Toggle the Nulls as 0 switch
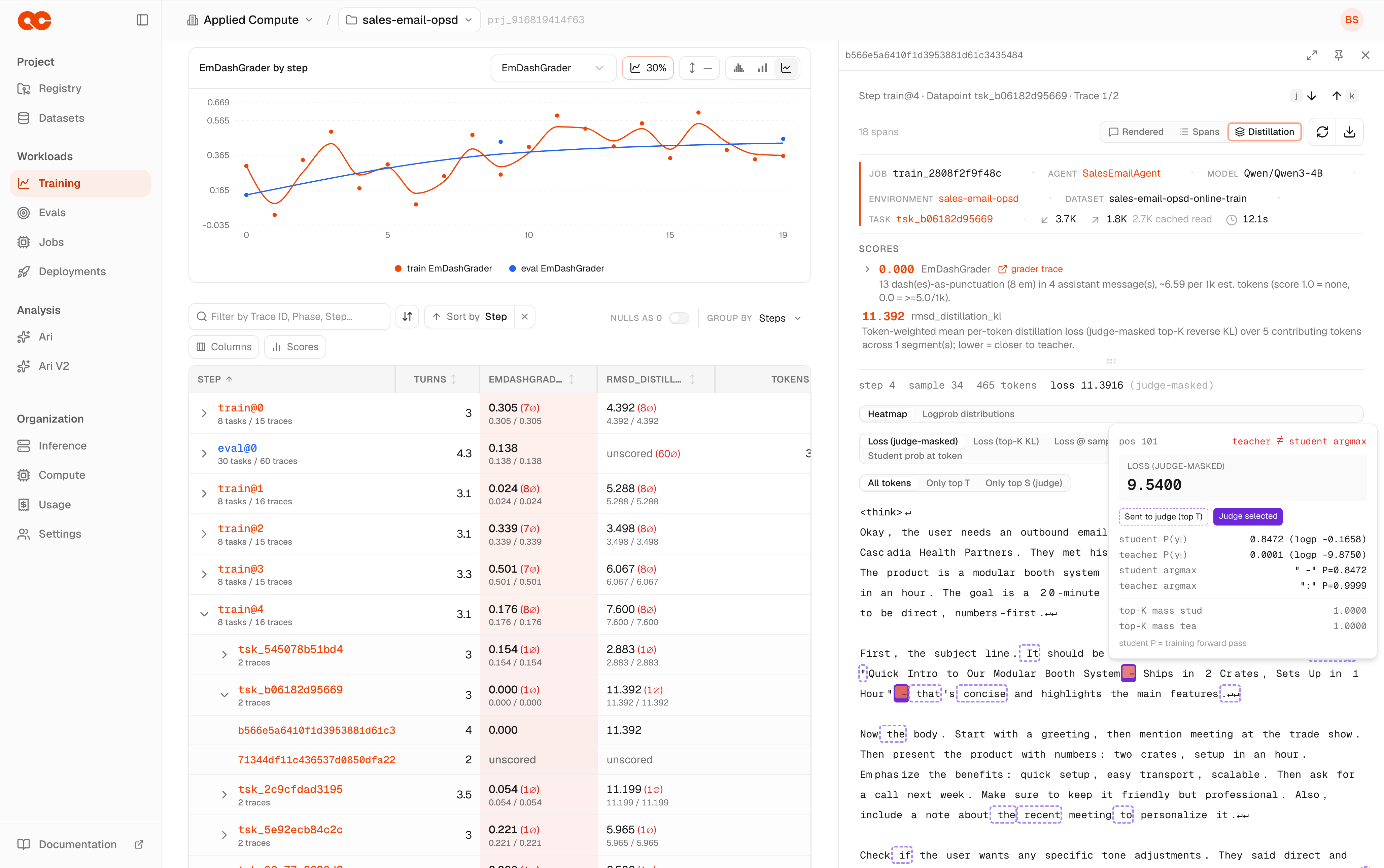Image resolution: width=1384 pixels, height=868 pixels. [x=679, y=318]
